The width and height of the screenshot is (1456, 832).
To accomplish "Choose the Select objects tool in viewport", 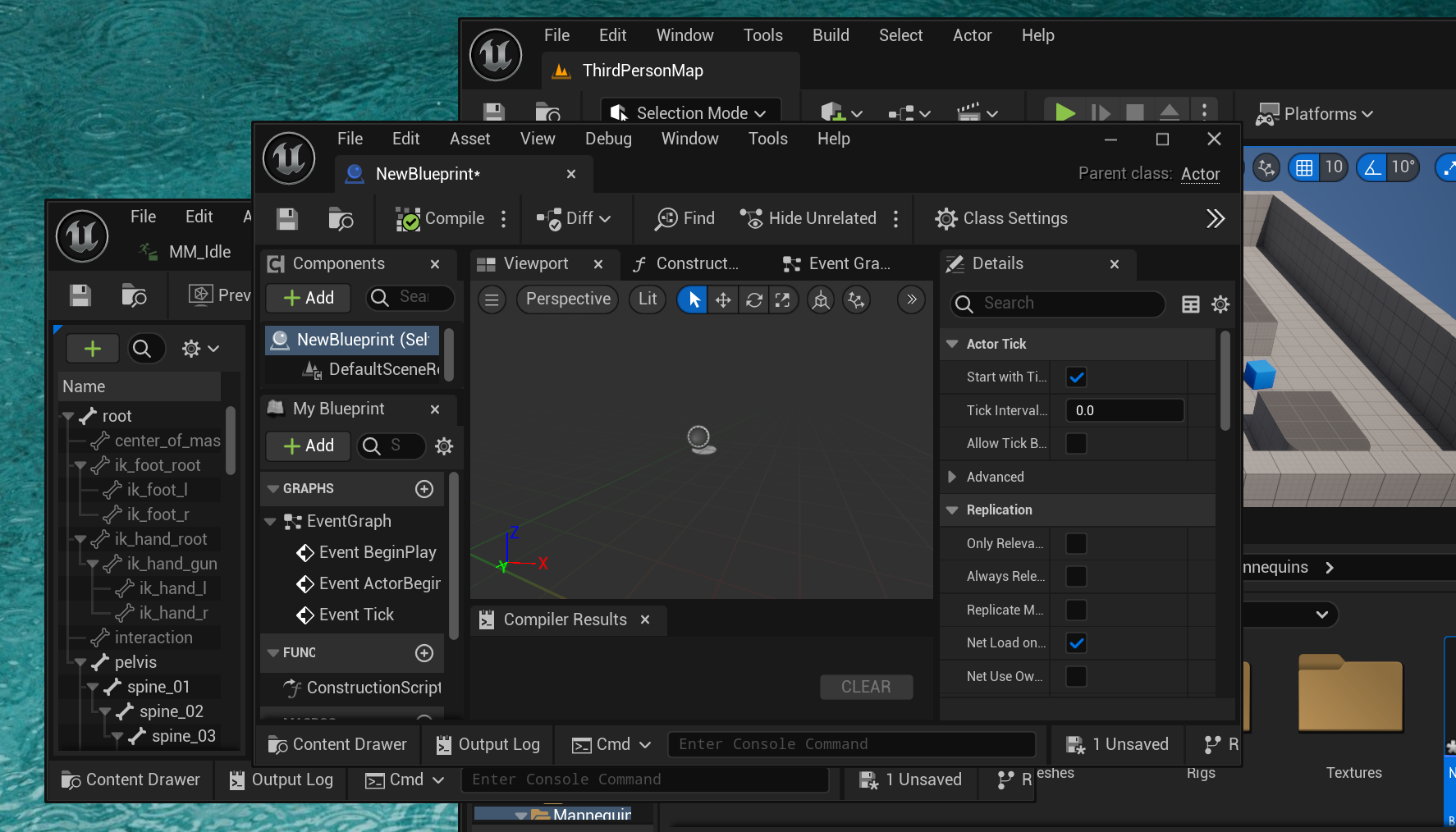I will 694,300.
